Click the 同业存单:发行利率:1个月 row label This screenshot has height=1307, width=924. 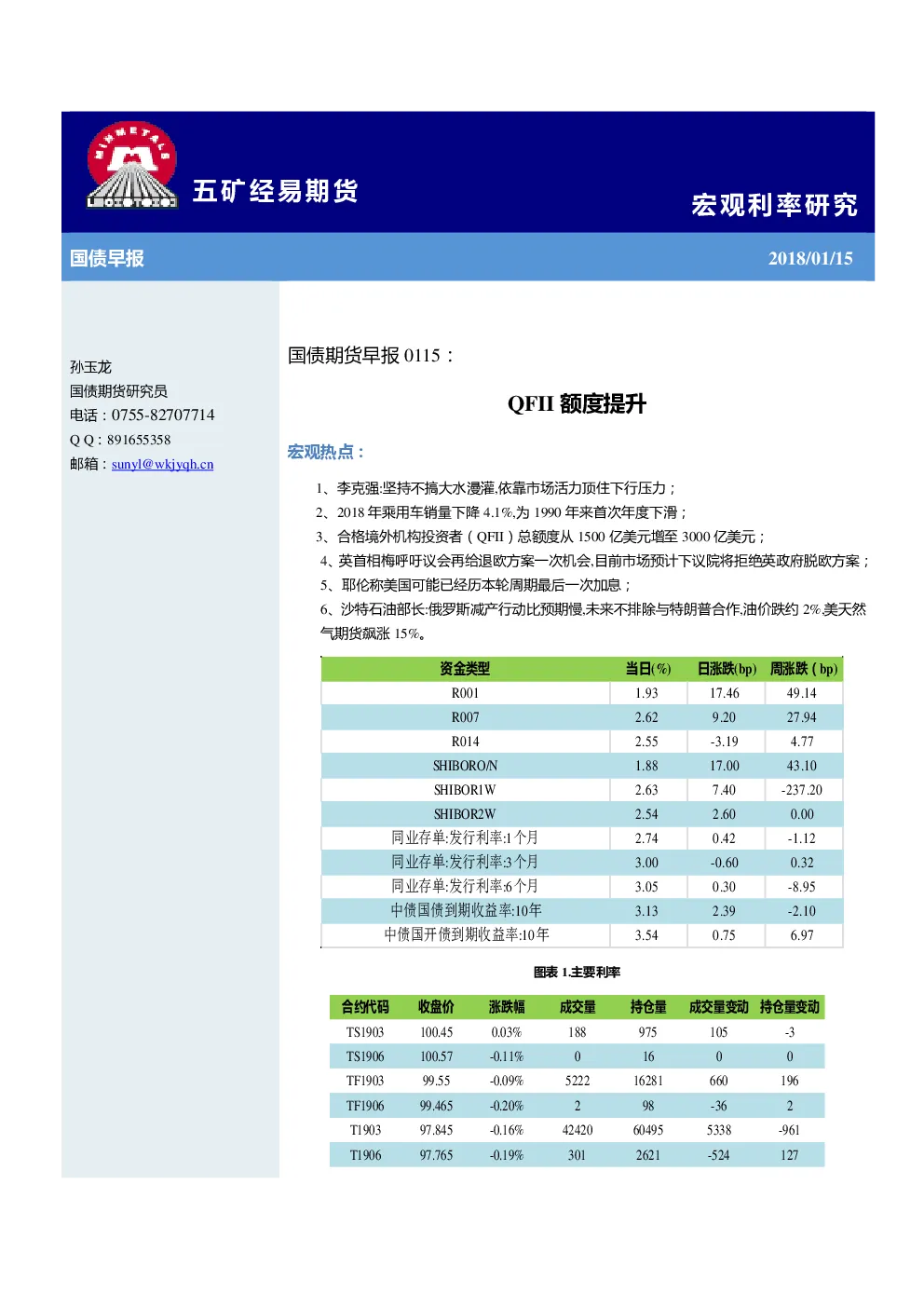point(465,837)
